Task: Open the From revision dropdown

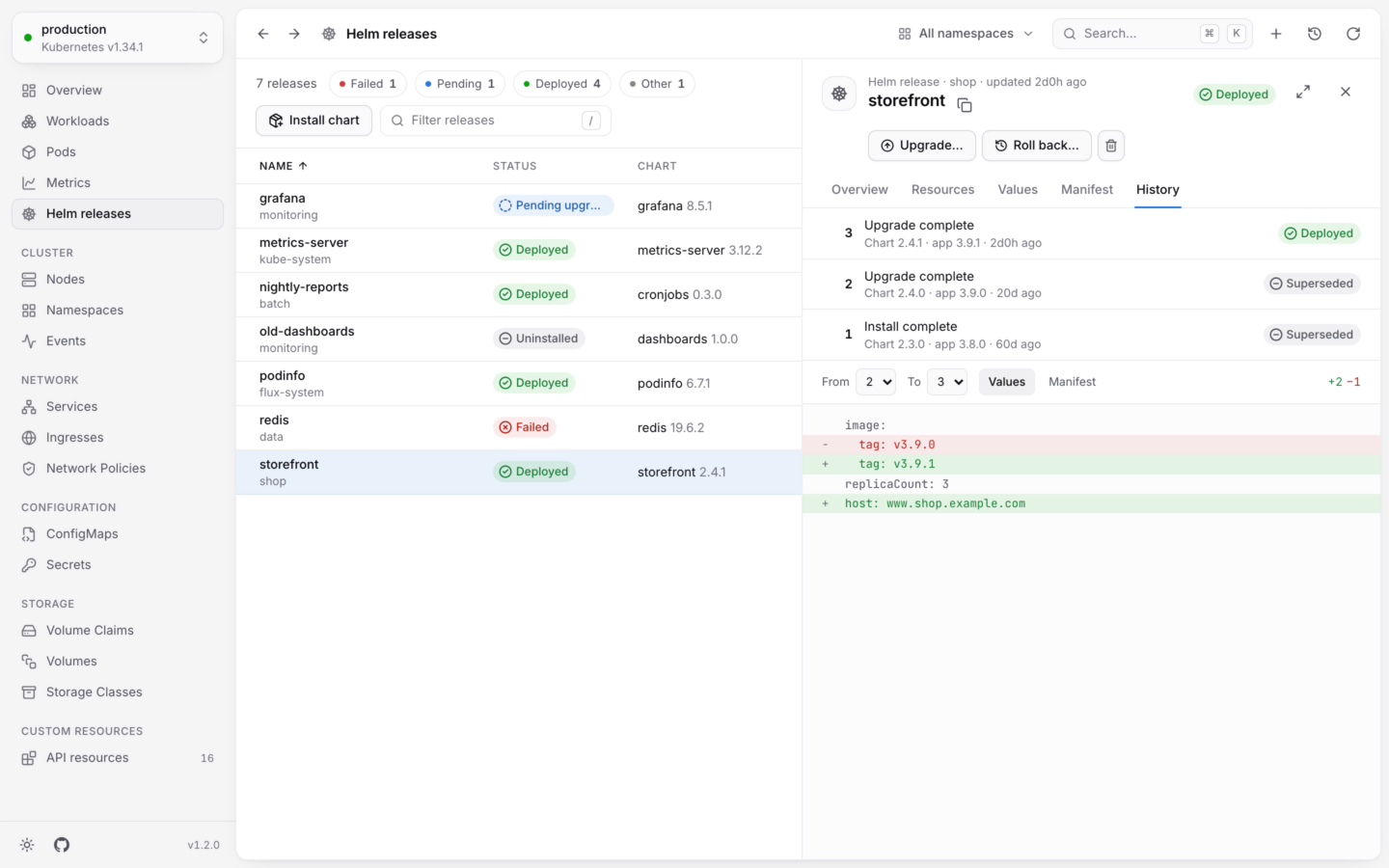Action: click(876, 382)
